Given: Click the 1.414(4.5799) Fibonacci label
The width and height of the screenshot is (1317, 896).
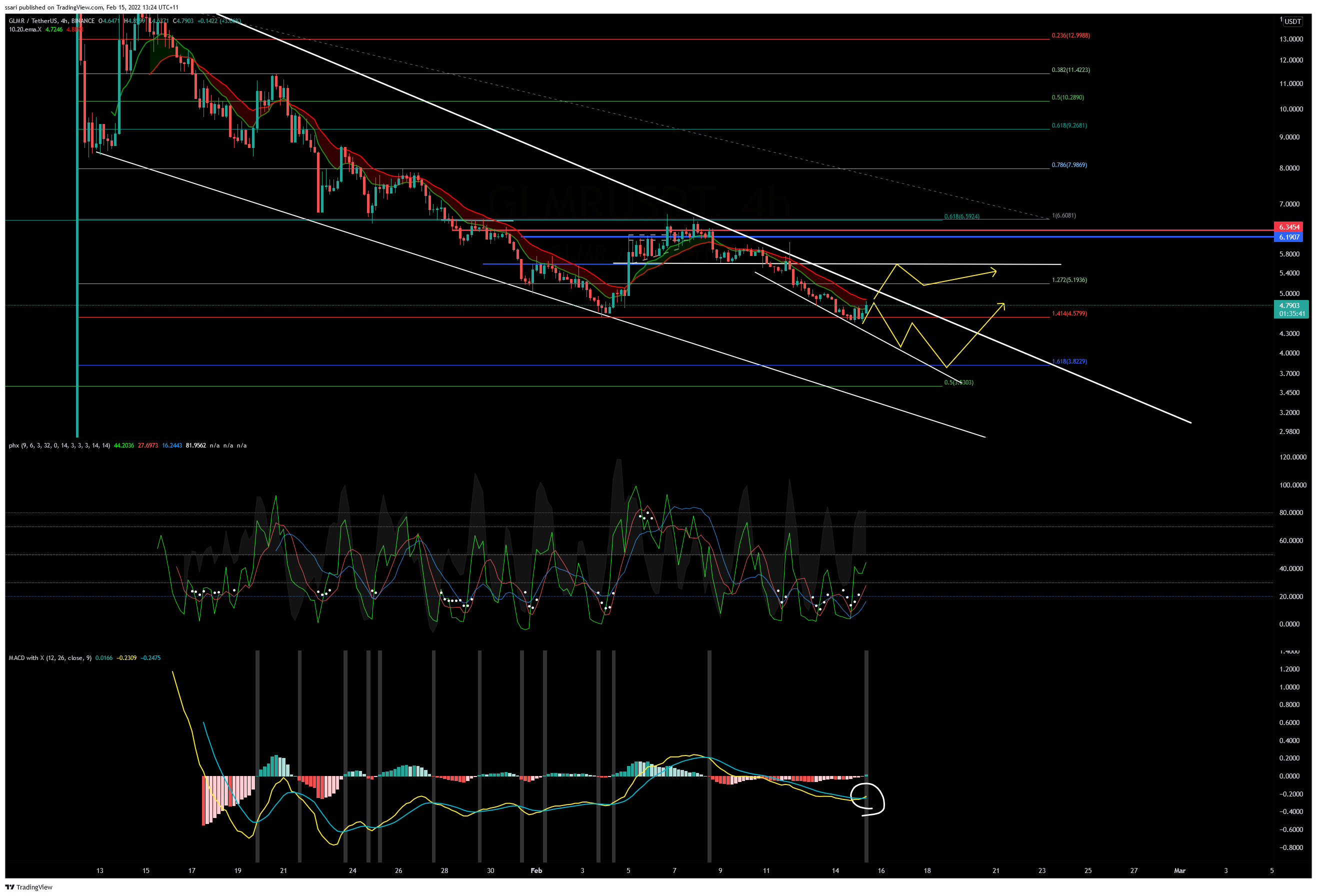Looking at the screenshot, I should coord(1069,313).
